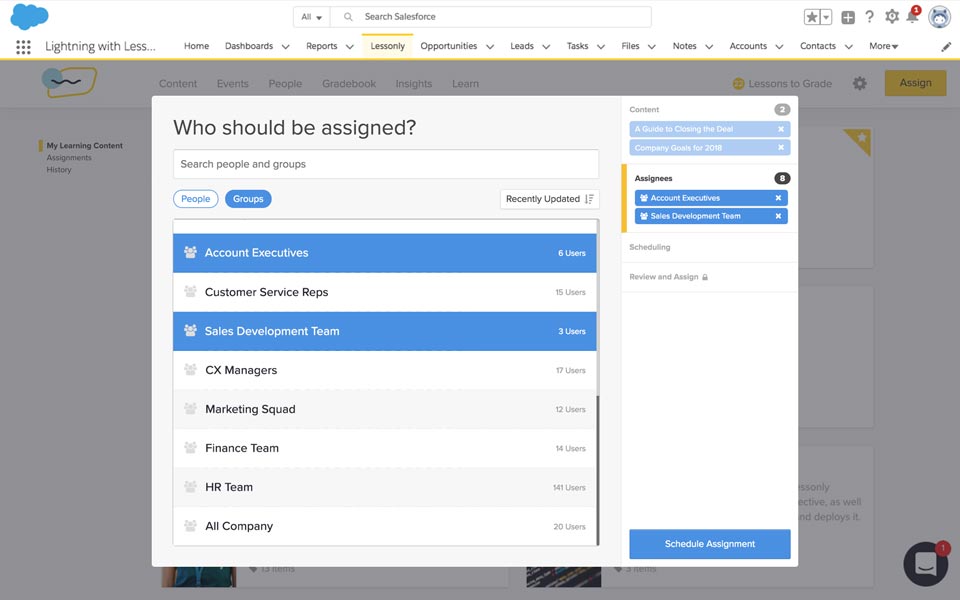Viewport: 960px width, 600px height.
Task: Open the App Launcher grid icon
Action: [23, 47]
